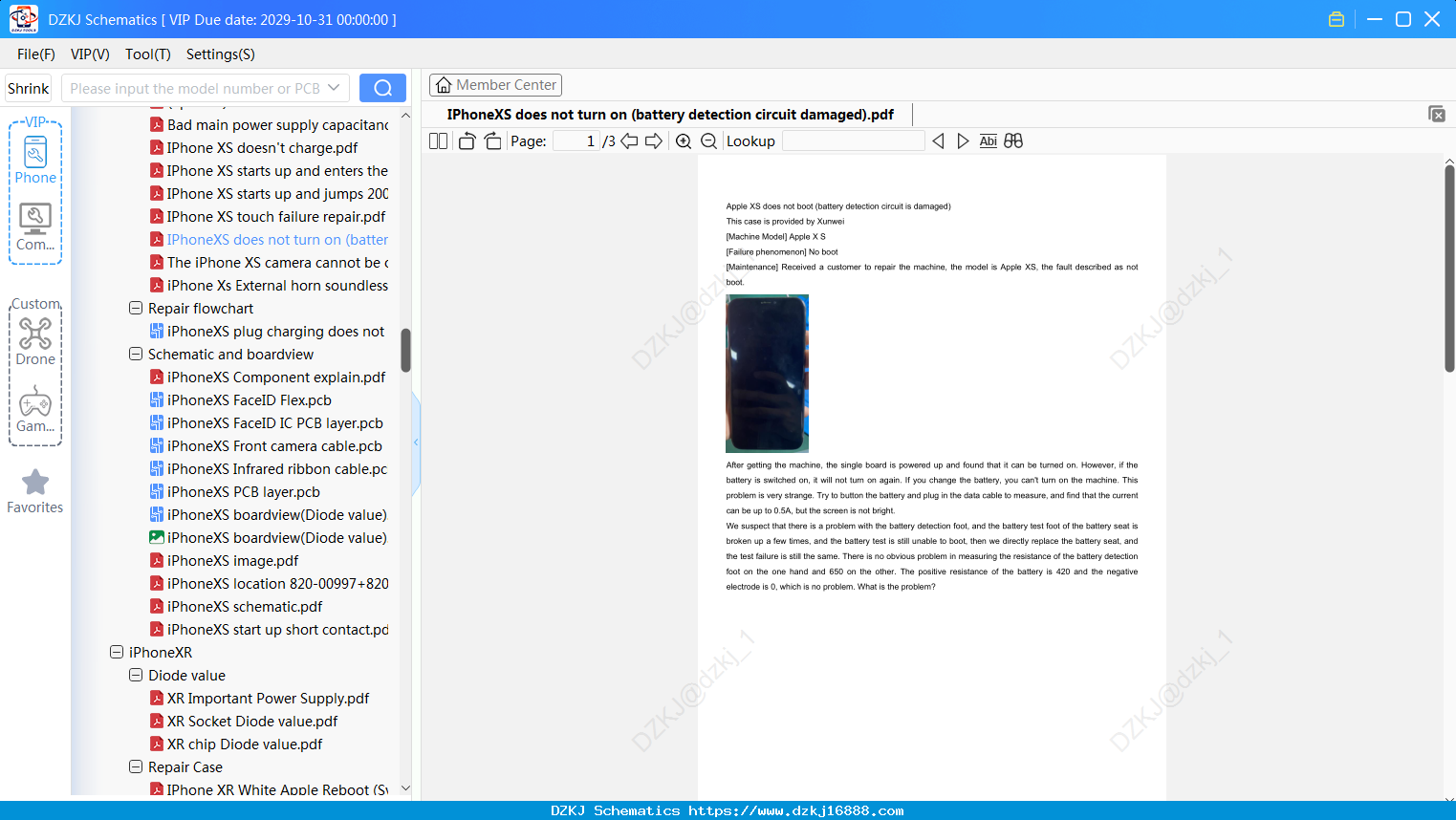Zoom in on the PDF document

click(x=684, y=141)
